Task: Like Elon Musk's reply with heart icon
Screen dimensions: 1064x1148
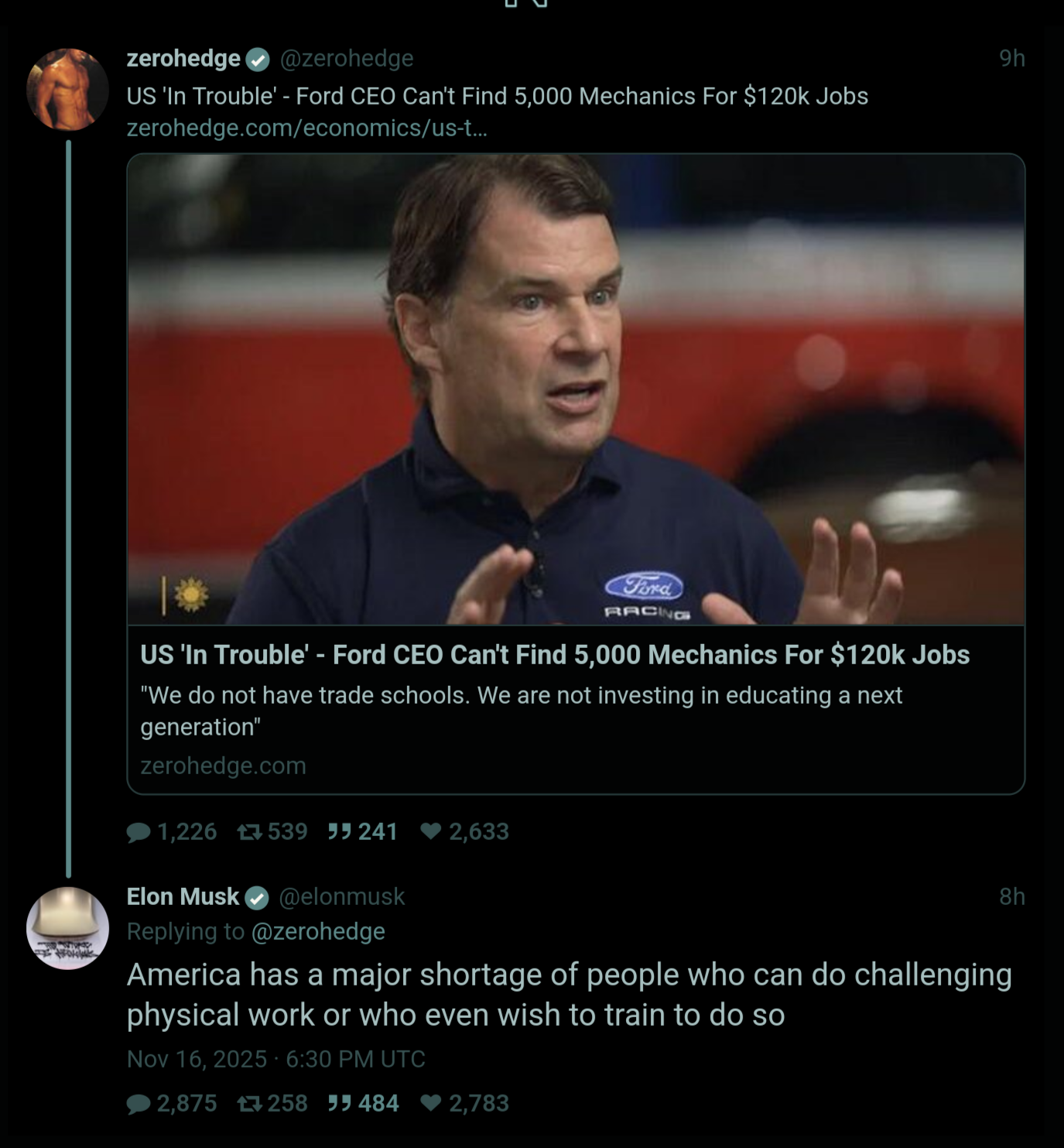Action: click(x=431, y=1104)
